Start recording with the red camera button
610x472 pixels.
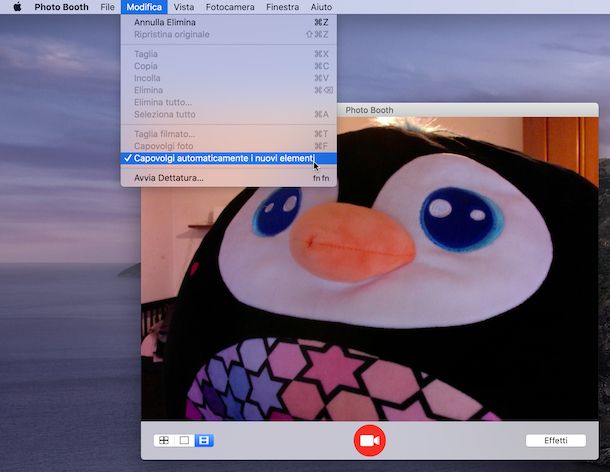370,440
